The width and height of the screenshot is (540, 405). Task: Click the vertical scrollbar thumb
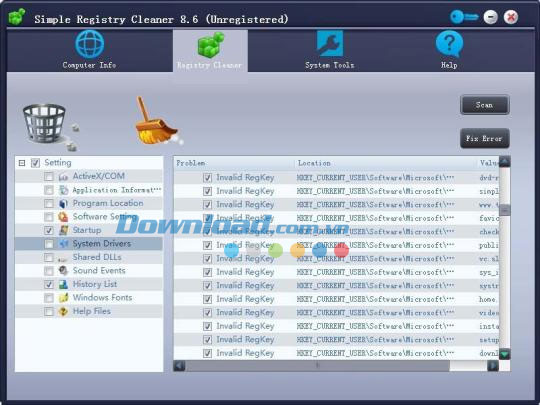click(505, 210)
